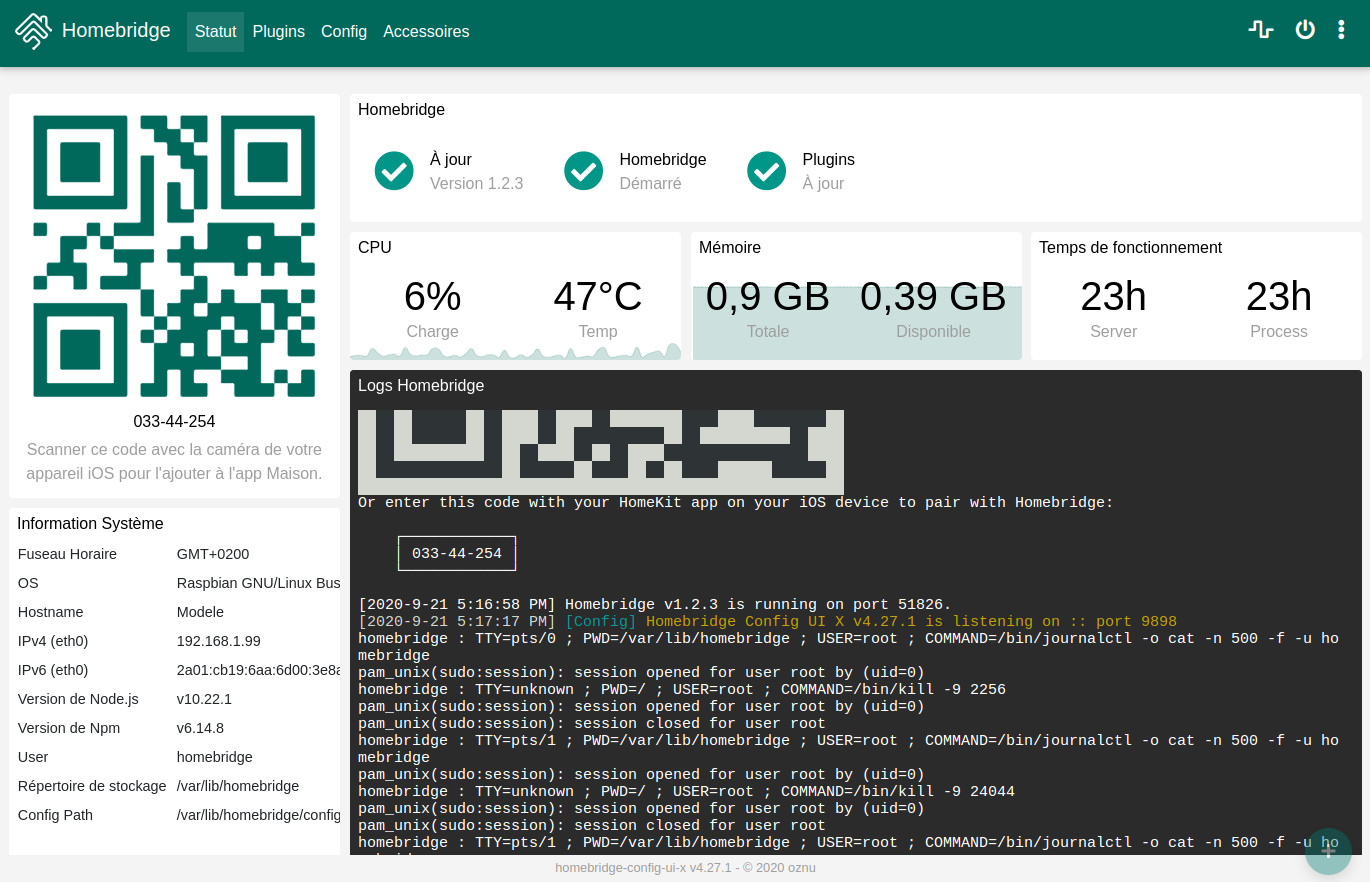
Task: Go to the Config tab
Action: (x=344, y=32)
